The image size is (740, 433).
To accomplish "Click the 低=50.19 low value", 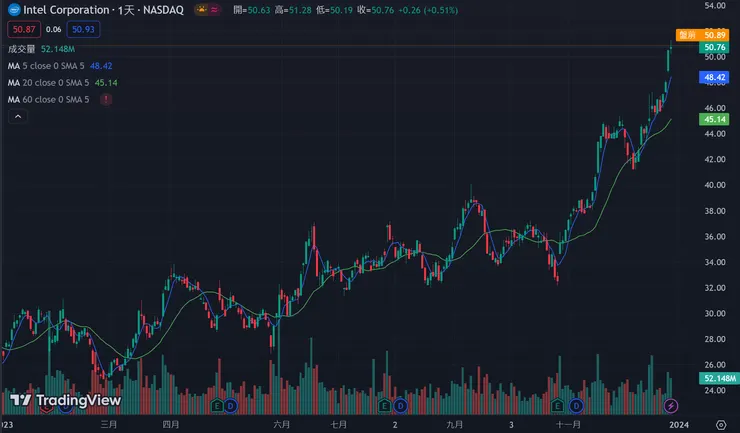I will tap(334, 10).
